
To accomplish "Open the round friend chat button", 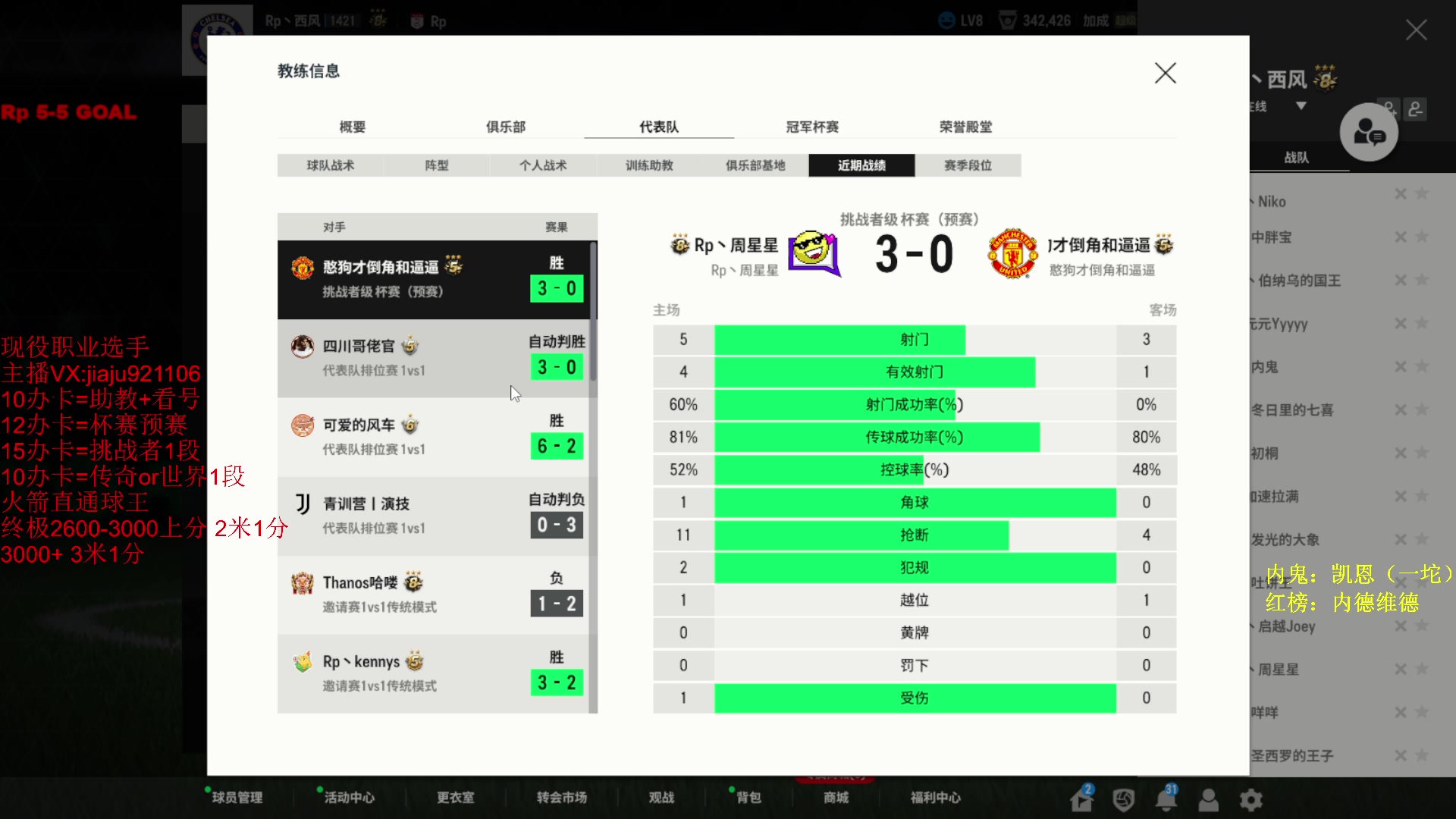I will (x=1369, y=133).
